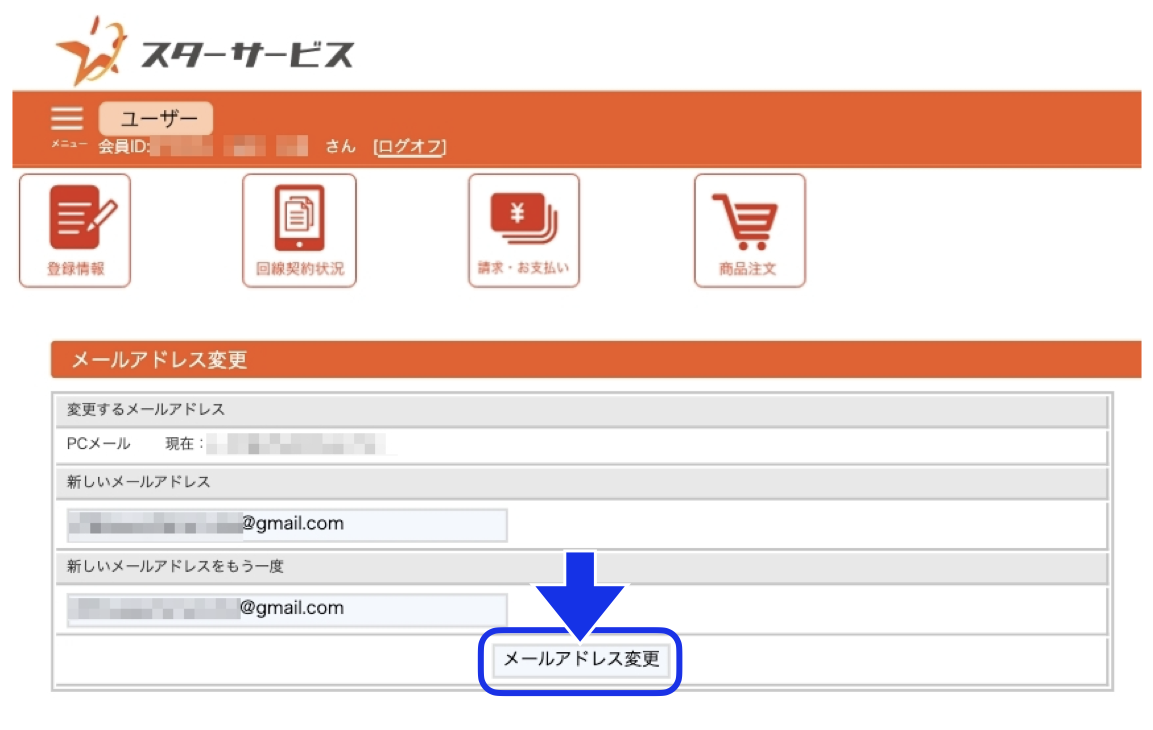Click the ユーザー tab label
This screenshot has width=1153, height=730.
click(x=157, y=118)
